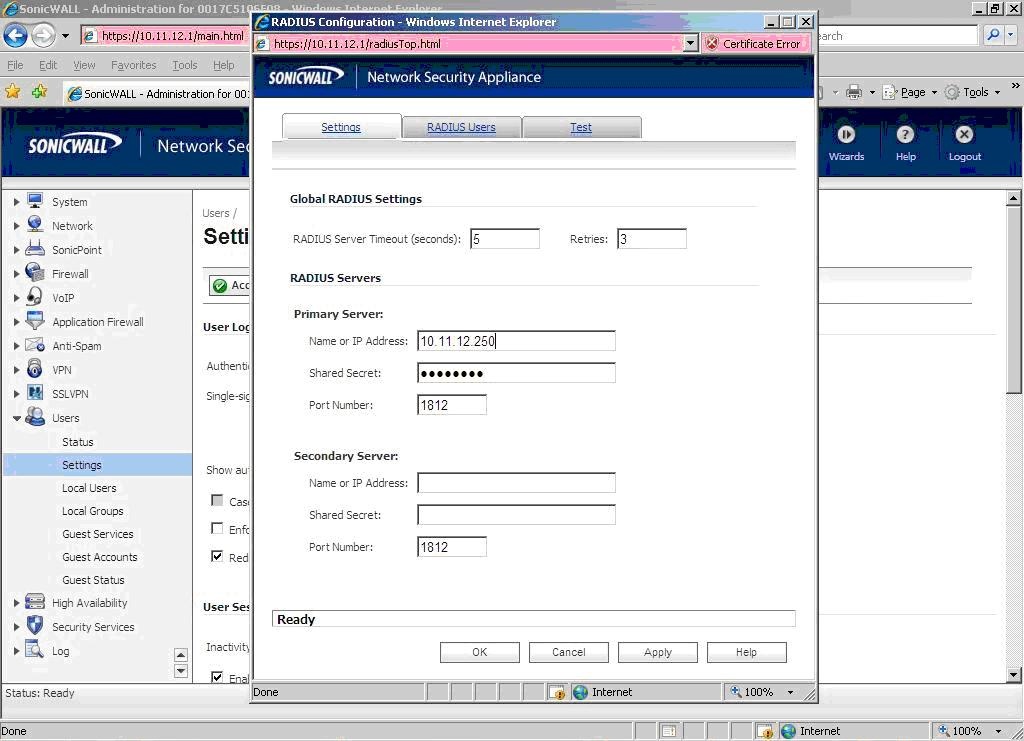Click the VPN lock icon in sidebar

pos(35,369)
